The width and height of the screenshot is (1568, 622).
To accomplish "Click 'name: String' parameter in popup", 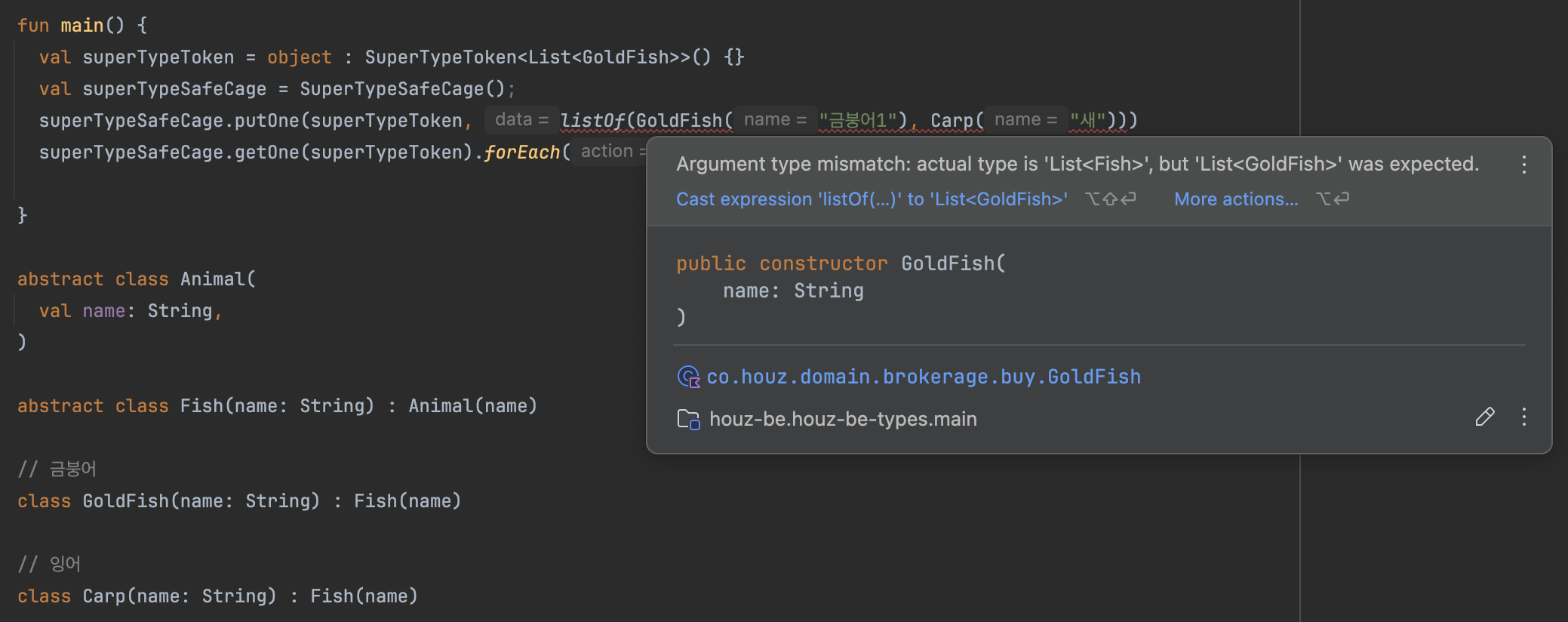I will click(x=793, y=291).
